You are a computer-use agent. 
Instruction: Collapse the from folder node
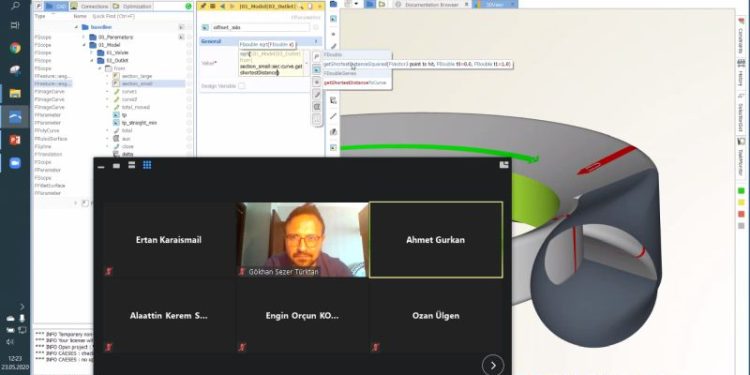[100, 68]
